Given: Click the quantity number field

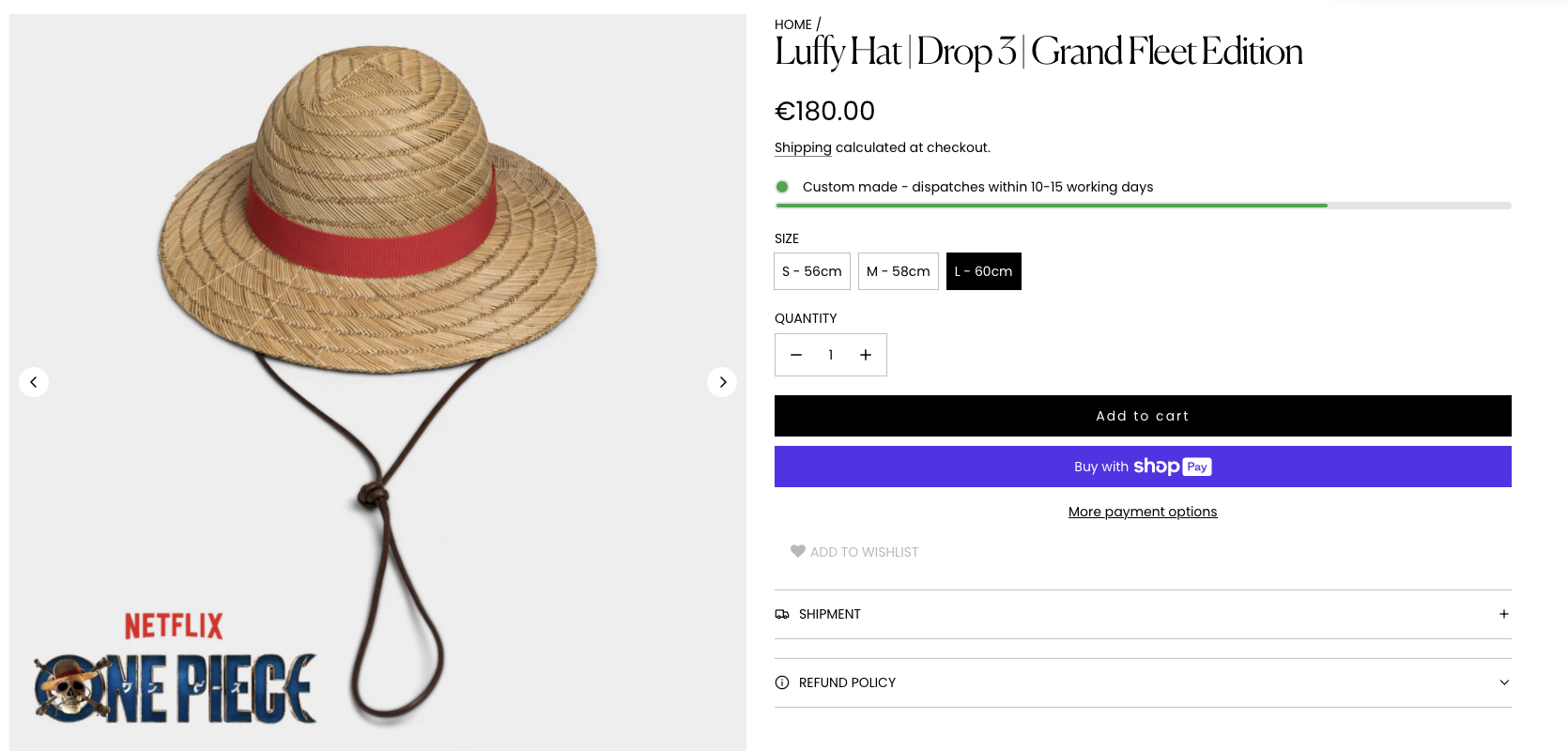Looking at the screenshot, I should (831, 355).
